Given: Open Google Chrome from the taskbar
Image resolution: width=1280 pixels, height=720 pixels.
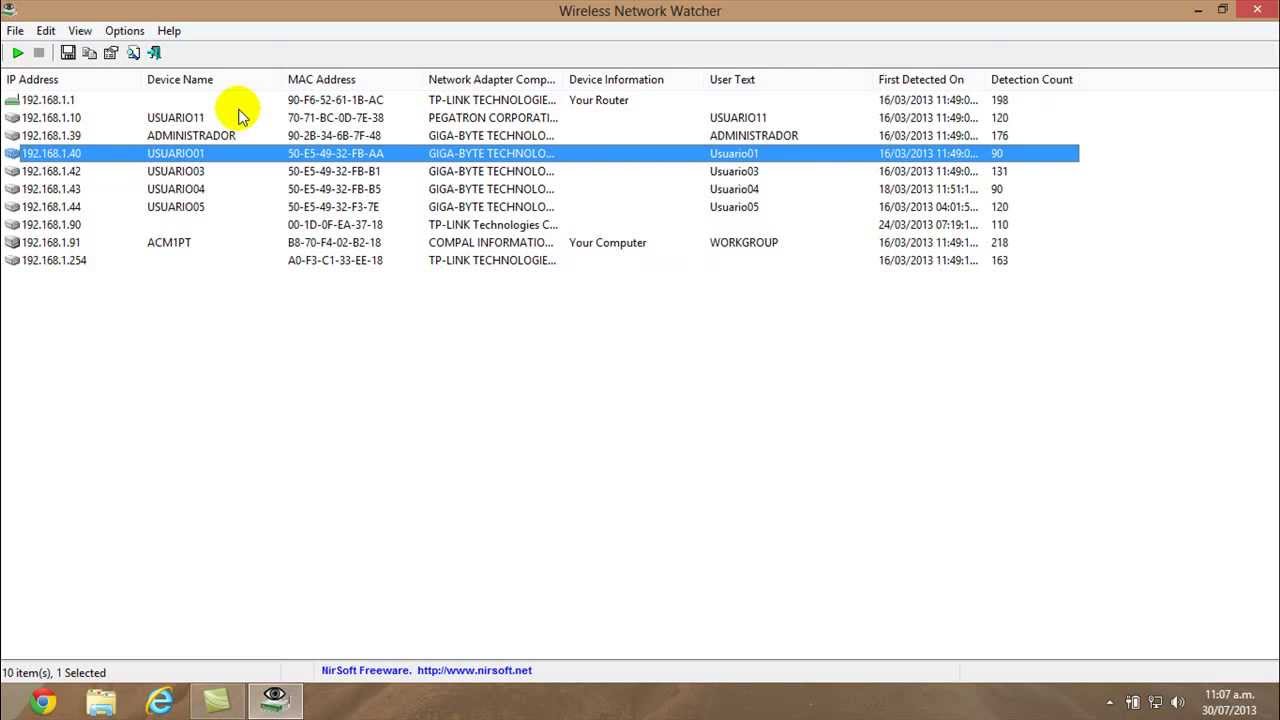Looking at the screenshot, I should 43,702.
